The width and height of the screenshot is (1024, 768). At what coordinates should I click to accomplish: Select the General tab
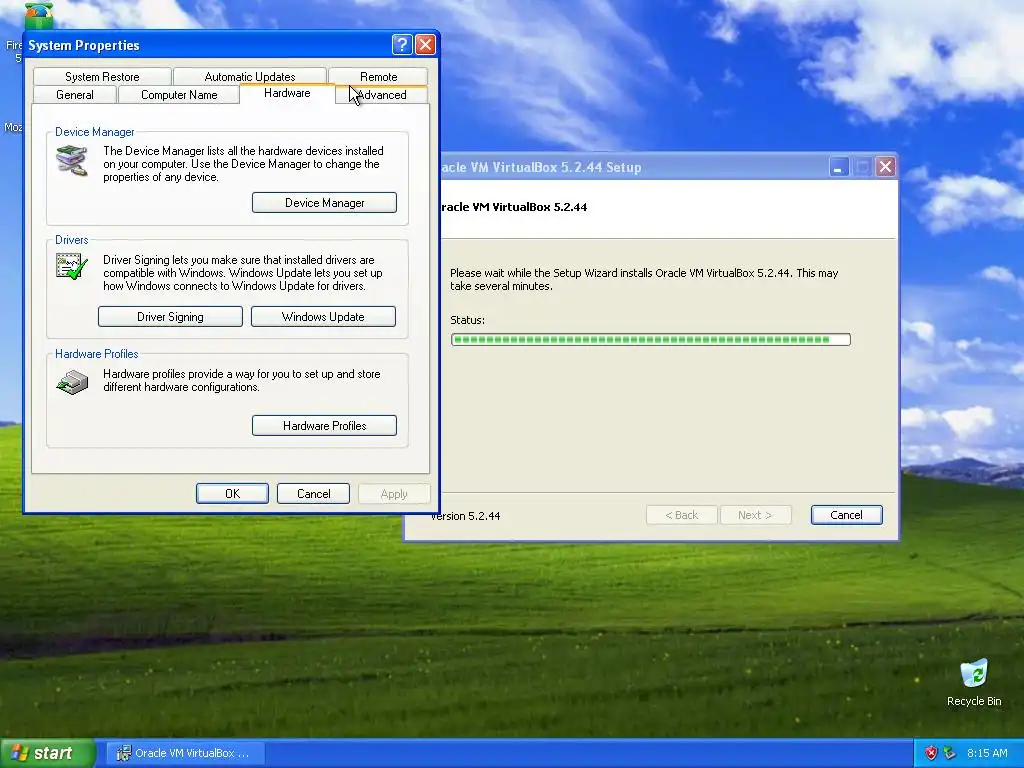(74, 95)
